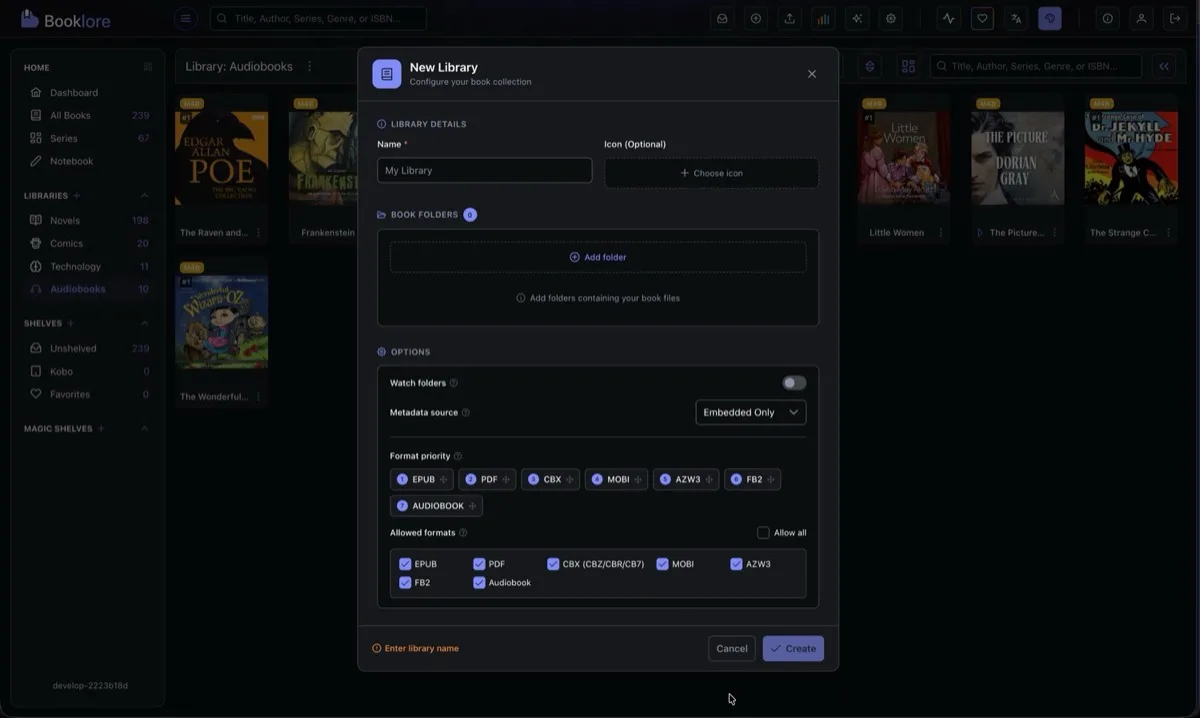Click the grid view icon in library header
This screenshot has width=1200, height=718.
908,66
